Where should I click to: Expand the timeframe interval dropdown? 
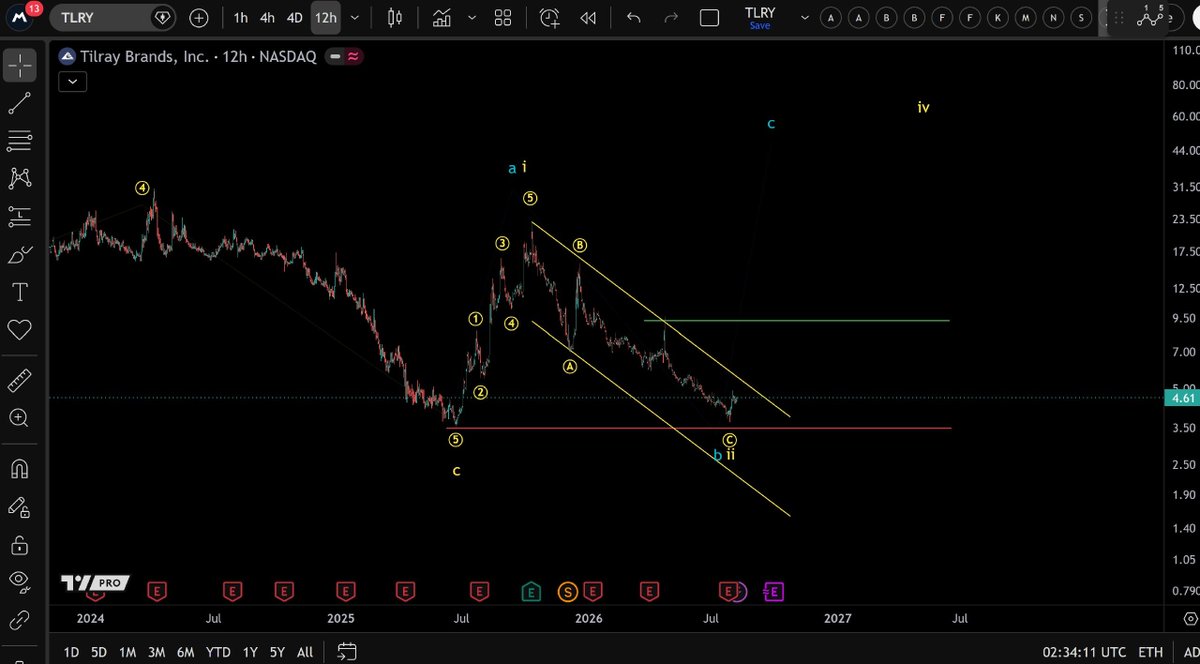[355, 18]
